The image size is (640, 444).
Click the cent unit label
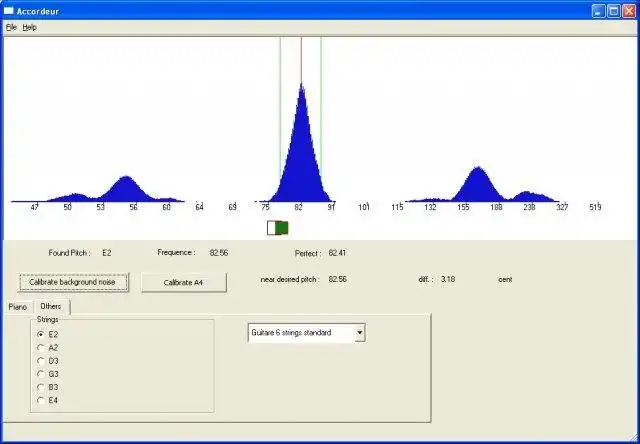(505, 280)
